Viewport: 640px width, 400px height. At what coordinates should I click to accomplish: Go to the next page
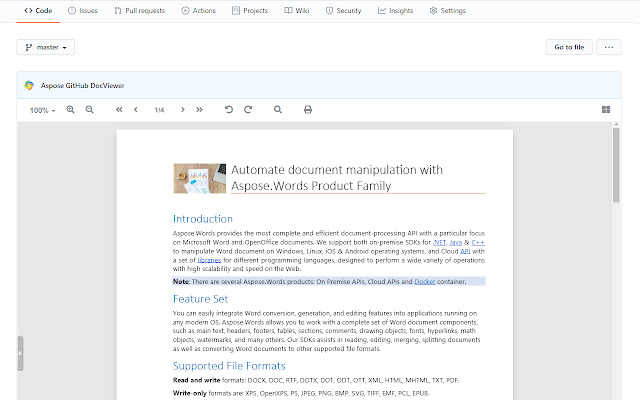(183, 109)
